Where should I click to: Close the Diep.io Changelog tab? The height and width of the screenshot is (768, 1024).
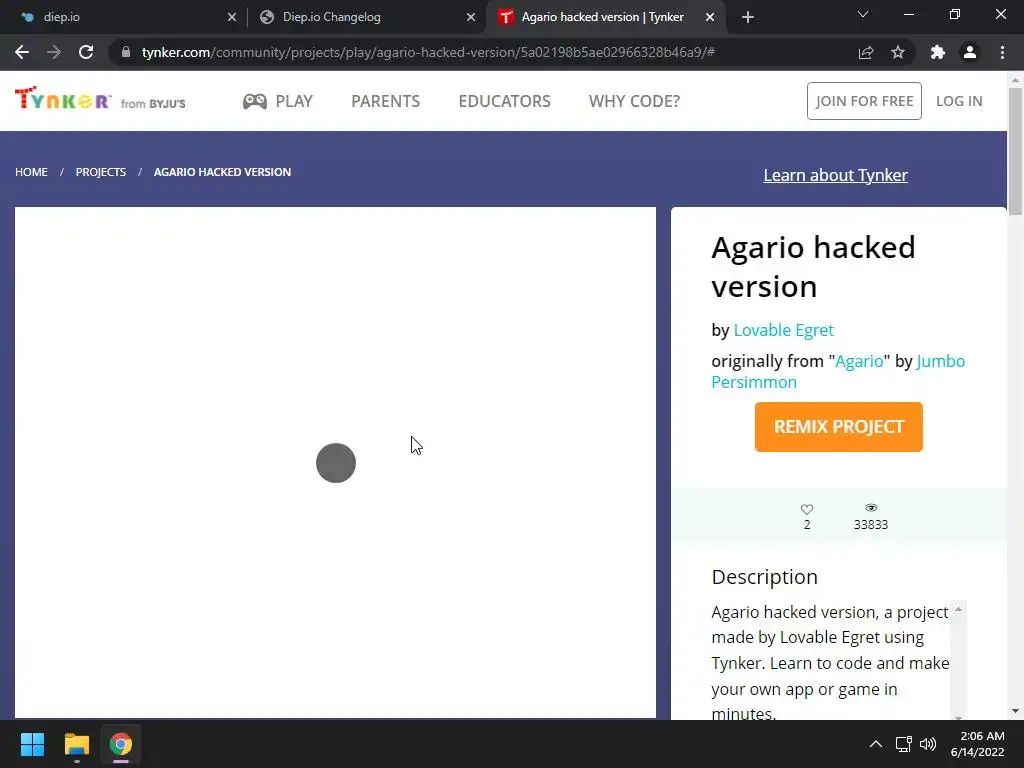[x=471, y=18]
